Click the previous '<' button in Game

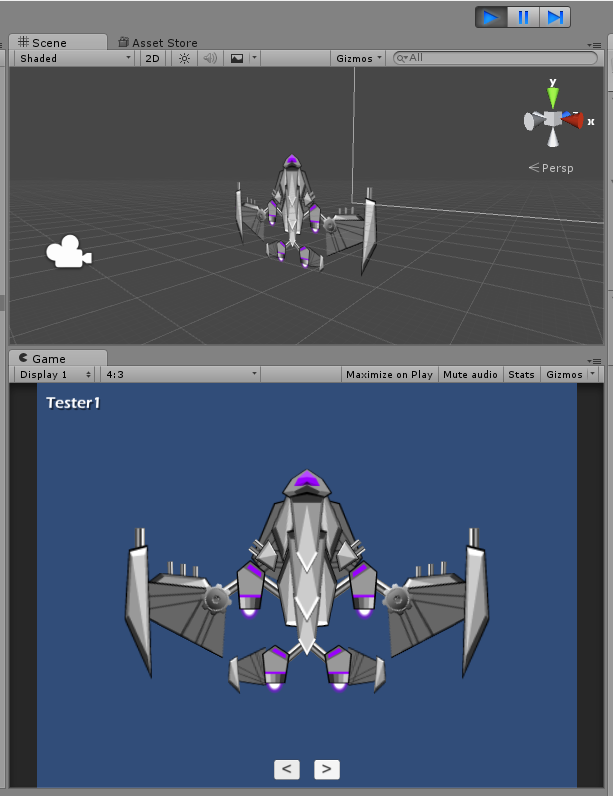tap(287, 769)
